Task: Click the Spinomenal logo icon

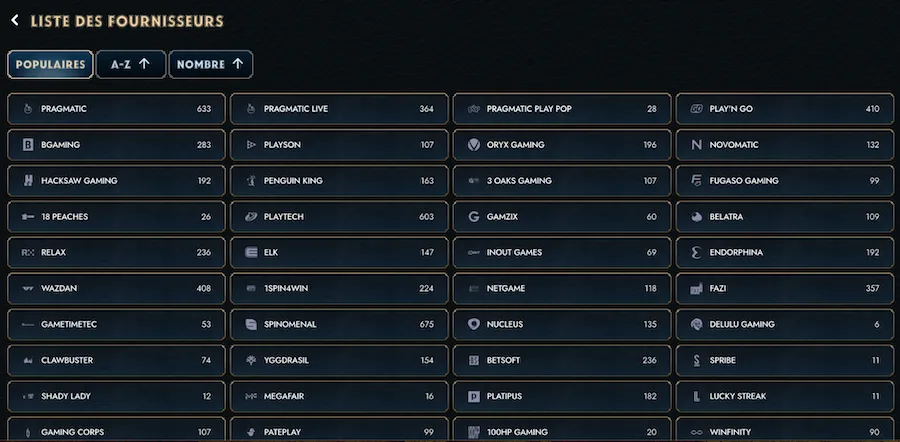Action: [251, 325]
